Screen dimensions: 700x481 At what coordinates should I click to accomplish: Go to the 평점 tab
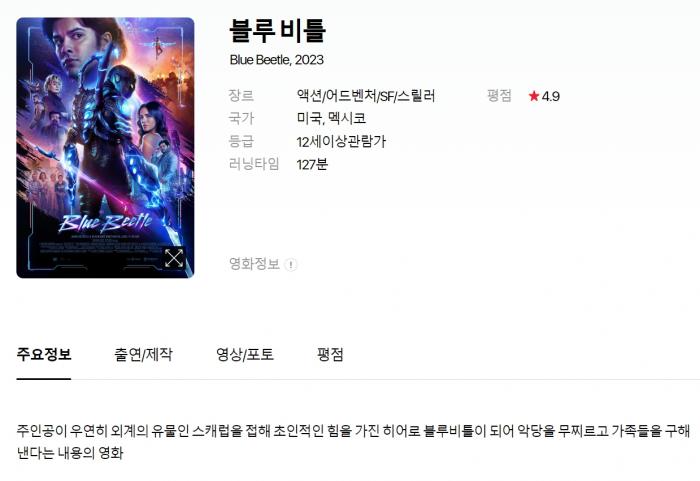(x=330, y=355)
